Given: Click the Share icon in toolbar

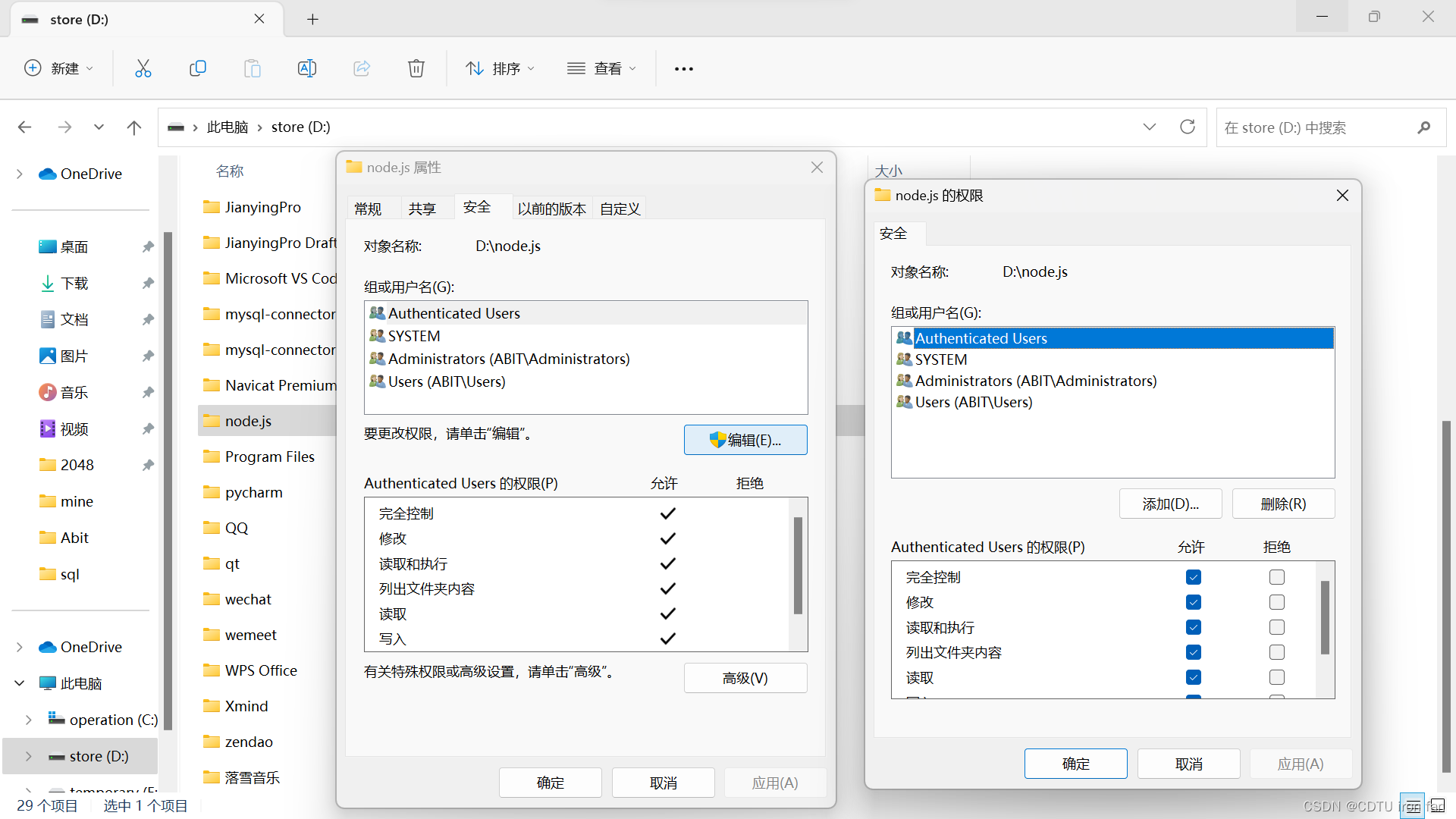Looking at the screenshot, I should (x=362, y=68).
